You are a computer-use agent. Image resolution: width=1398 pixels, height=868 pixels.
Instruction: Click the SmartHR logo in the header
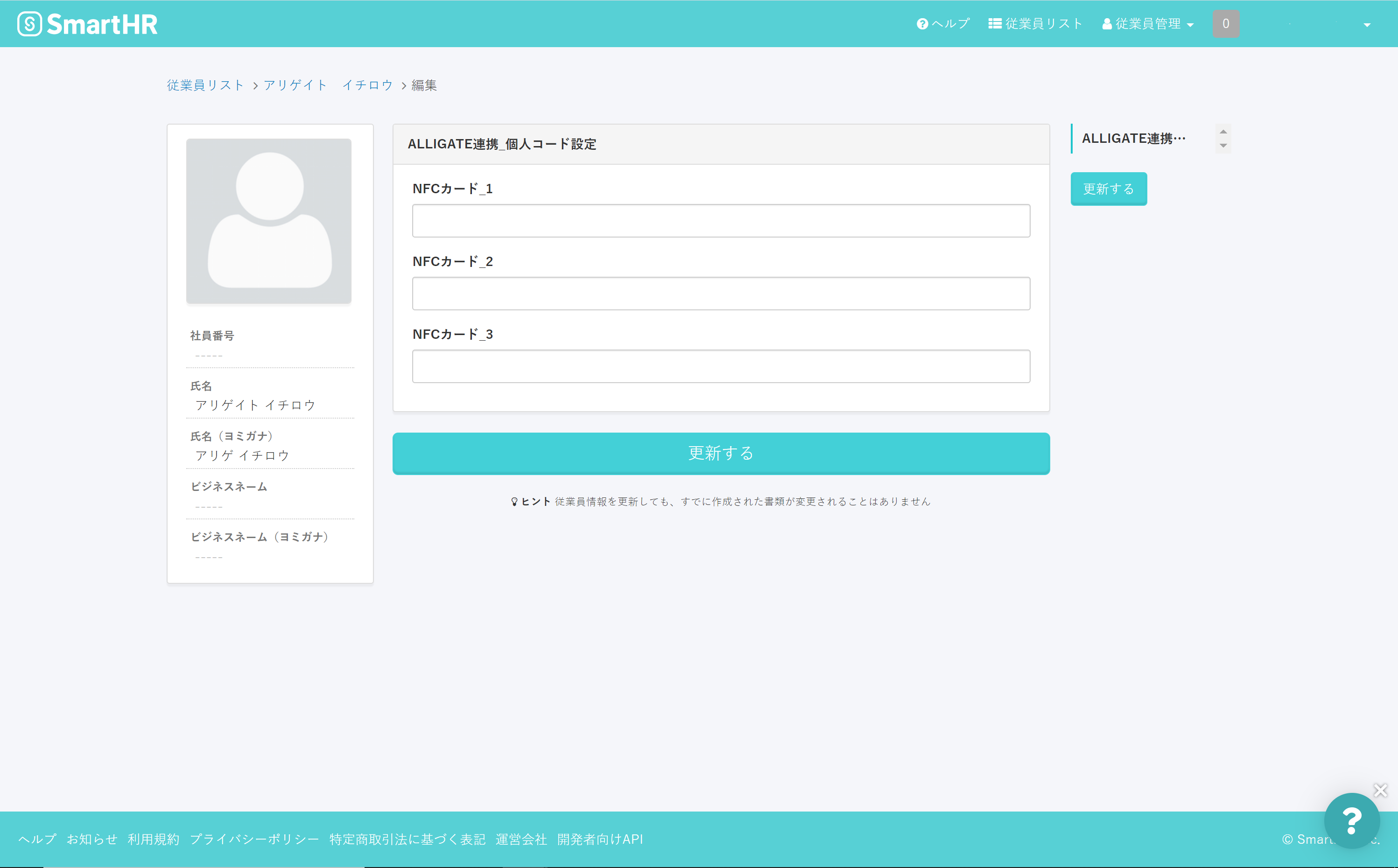[87, 23]
